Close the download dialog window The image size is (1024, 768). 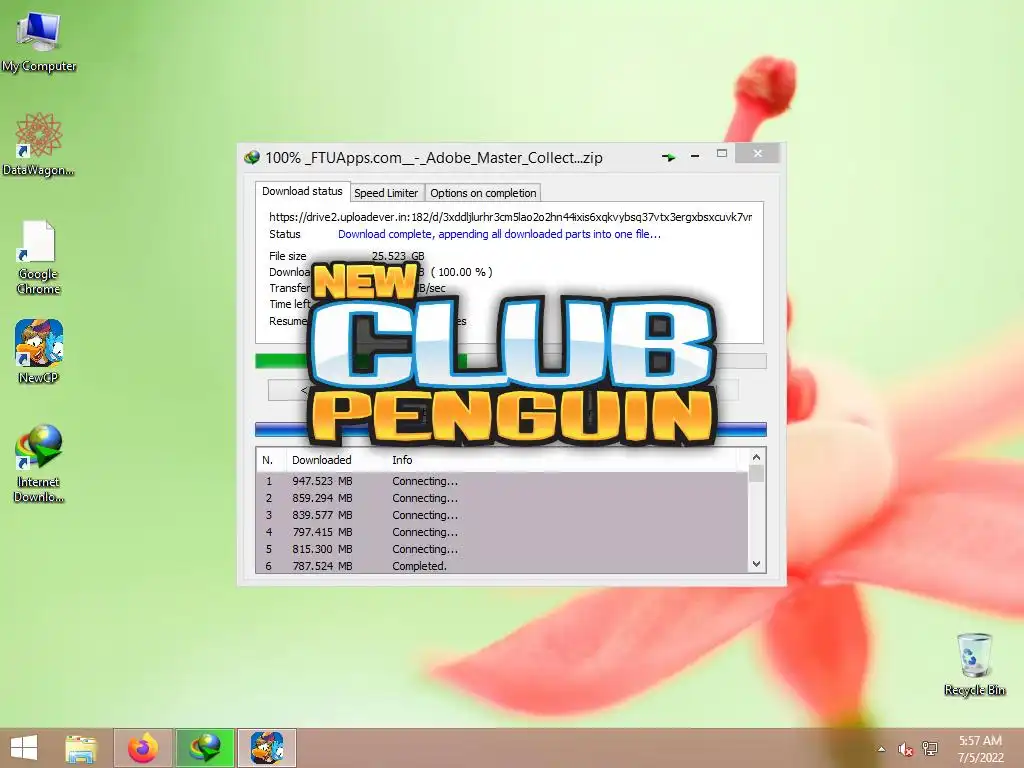click(x=758, y=153)
